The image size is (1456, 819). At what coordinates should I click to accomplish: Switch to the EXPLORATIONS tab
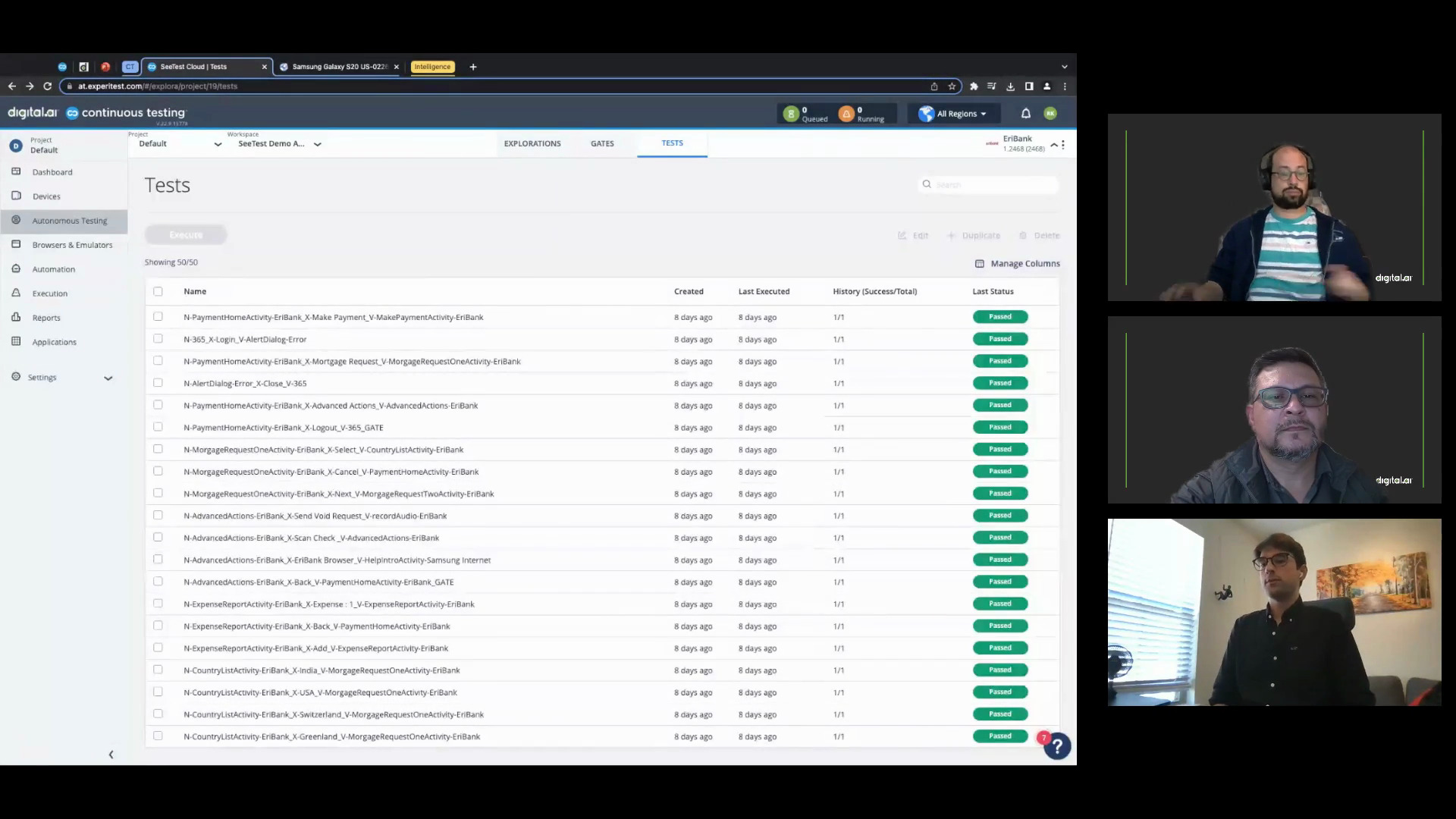click(532, 143)
